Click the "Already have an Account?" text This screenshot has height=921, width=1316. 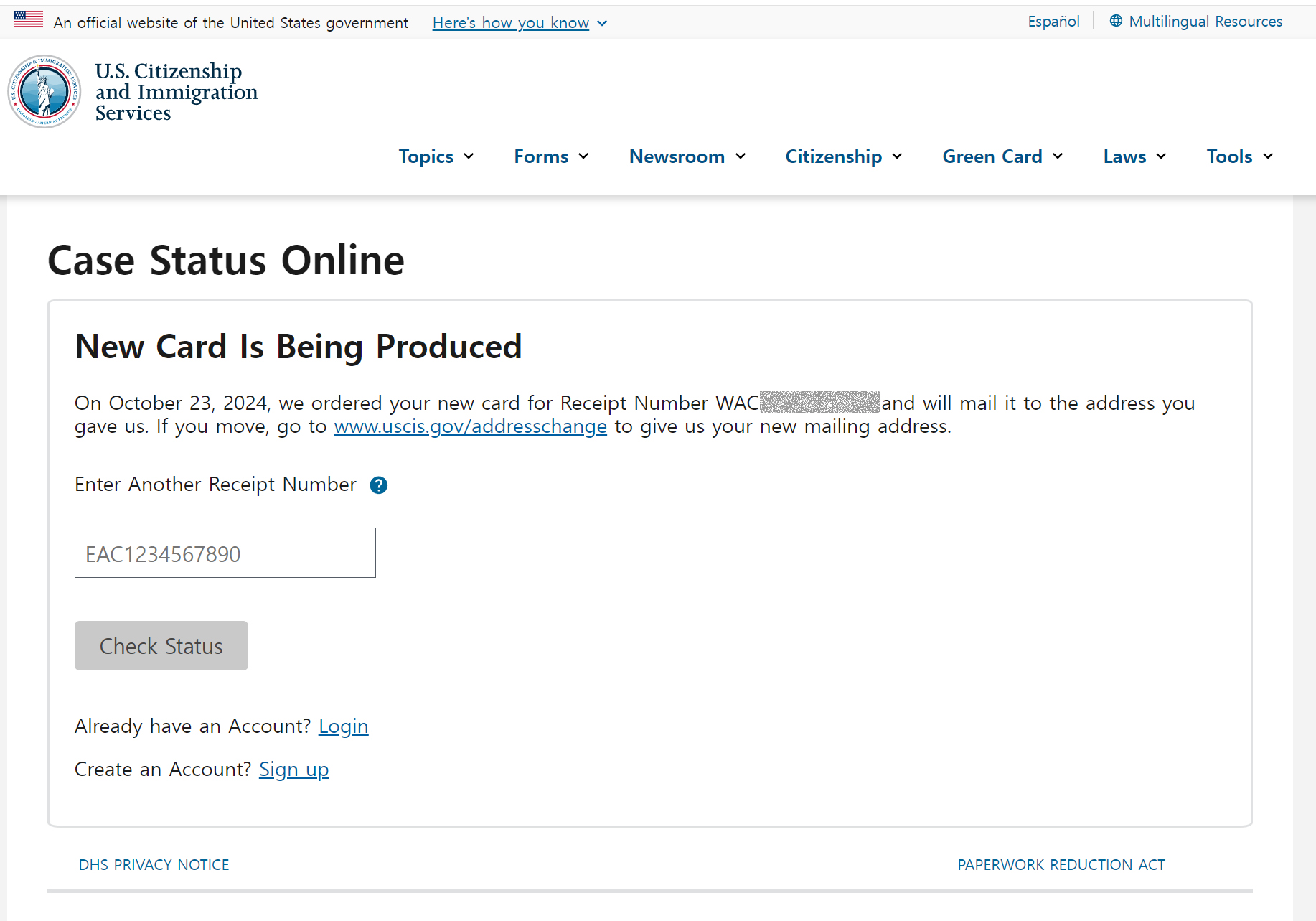click(192, 726)
